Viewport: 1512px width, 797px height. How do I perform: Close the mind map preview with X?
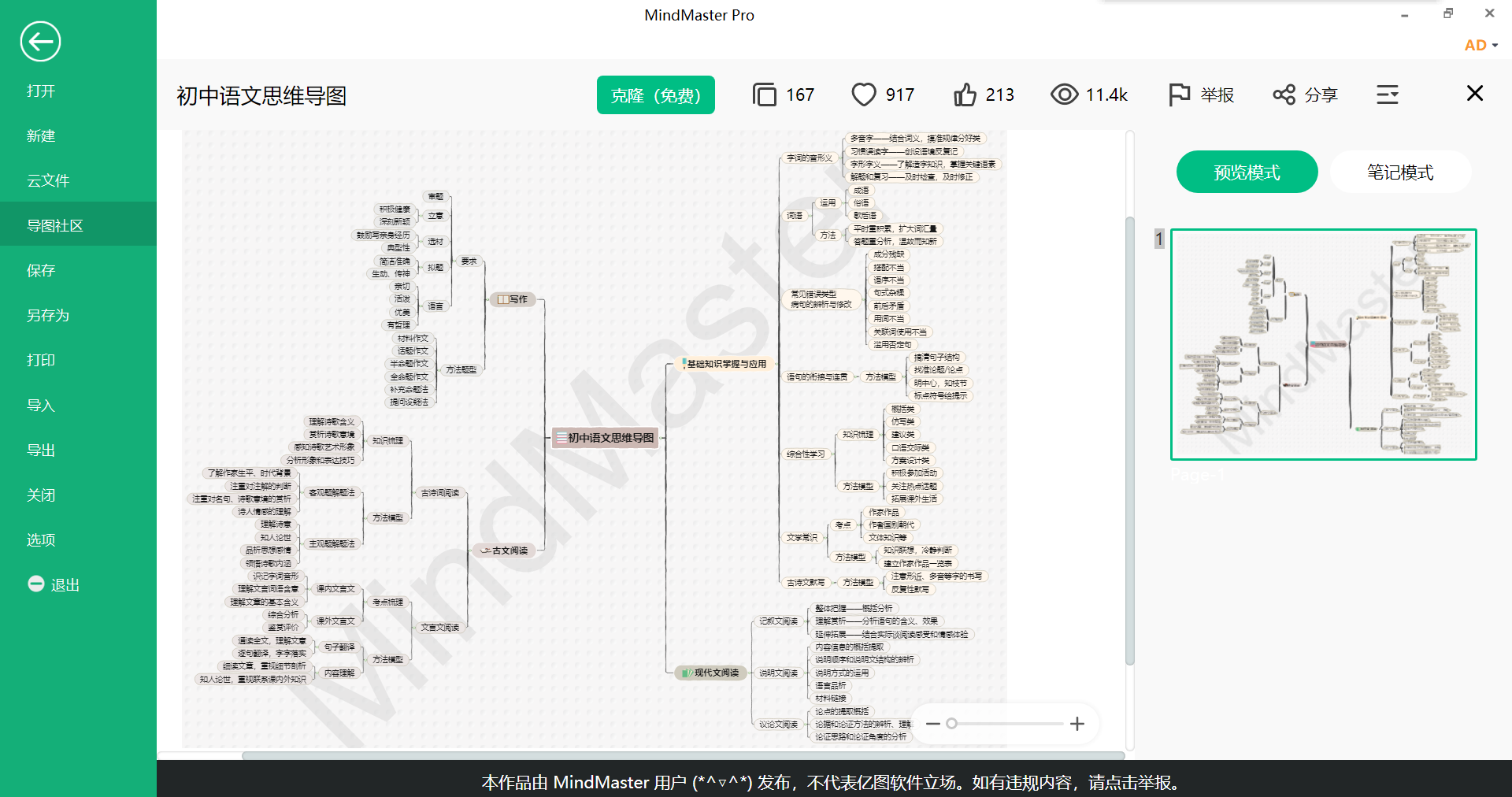tap(1475, 94)
